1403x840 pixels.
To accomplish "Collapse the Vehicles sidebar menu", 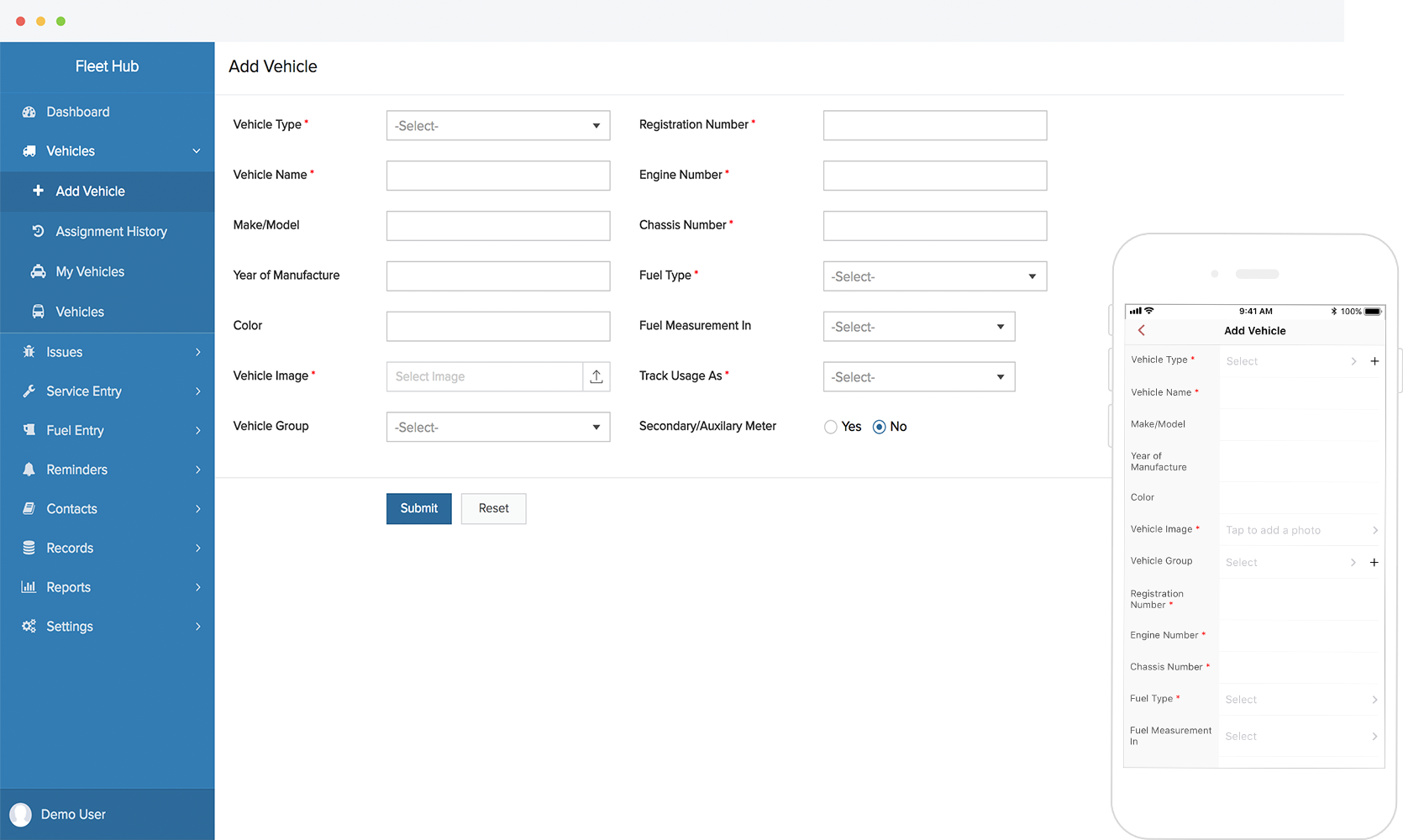I will click(x=196, y=151).
